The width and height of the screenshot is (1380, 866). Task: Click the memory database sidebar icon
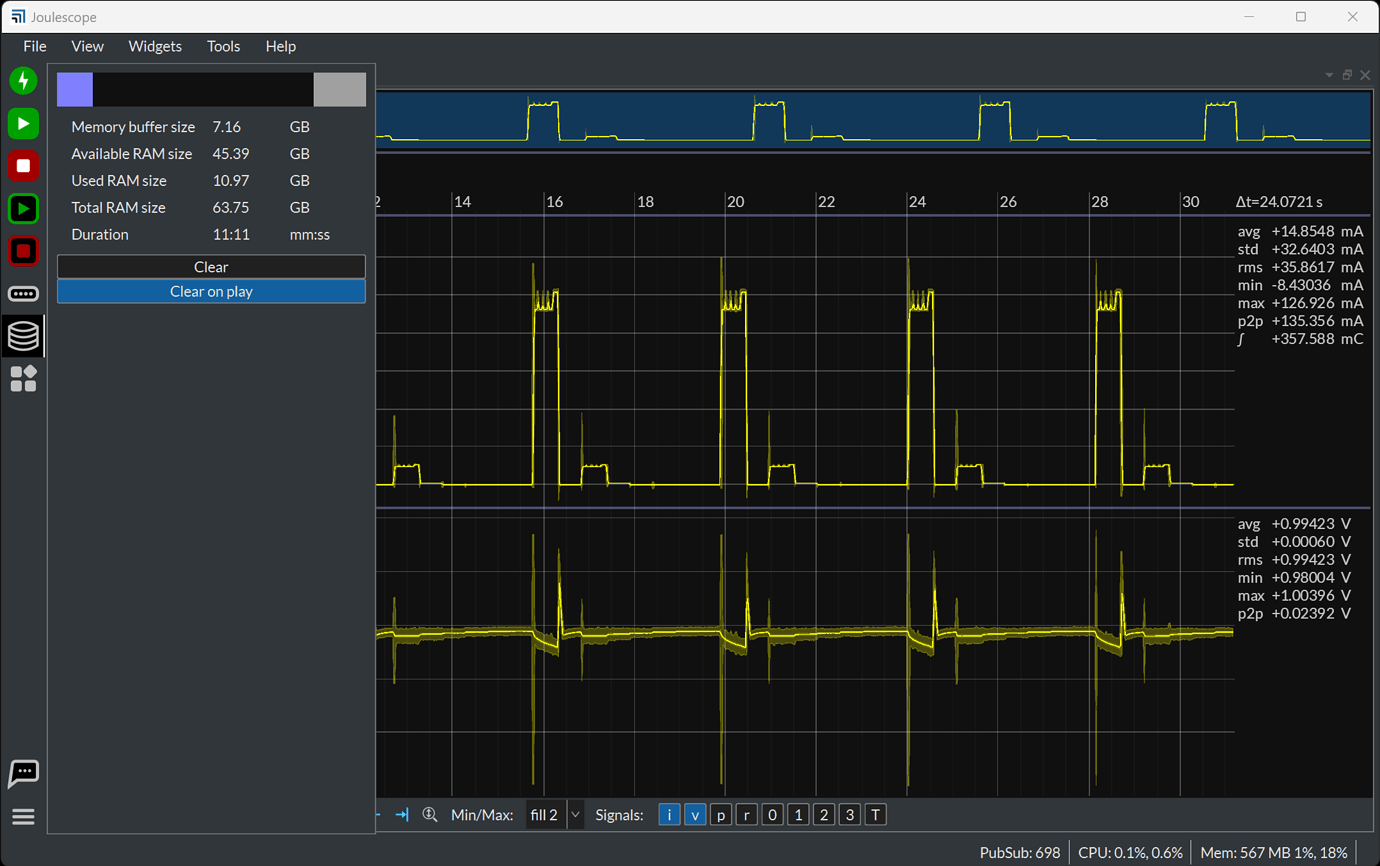[23, 337]
